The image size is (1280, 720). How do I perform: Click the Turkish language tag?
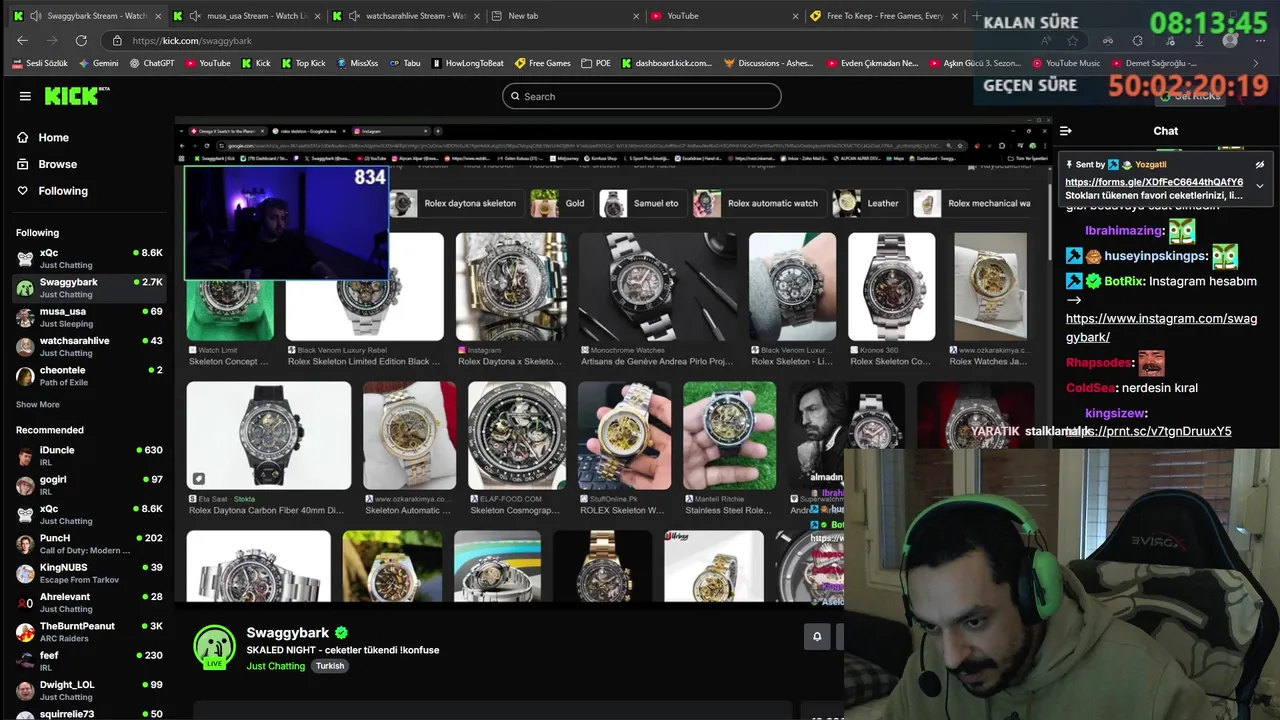coord(330,666)
